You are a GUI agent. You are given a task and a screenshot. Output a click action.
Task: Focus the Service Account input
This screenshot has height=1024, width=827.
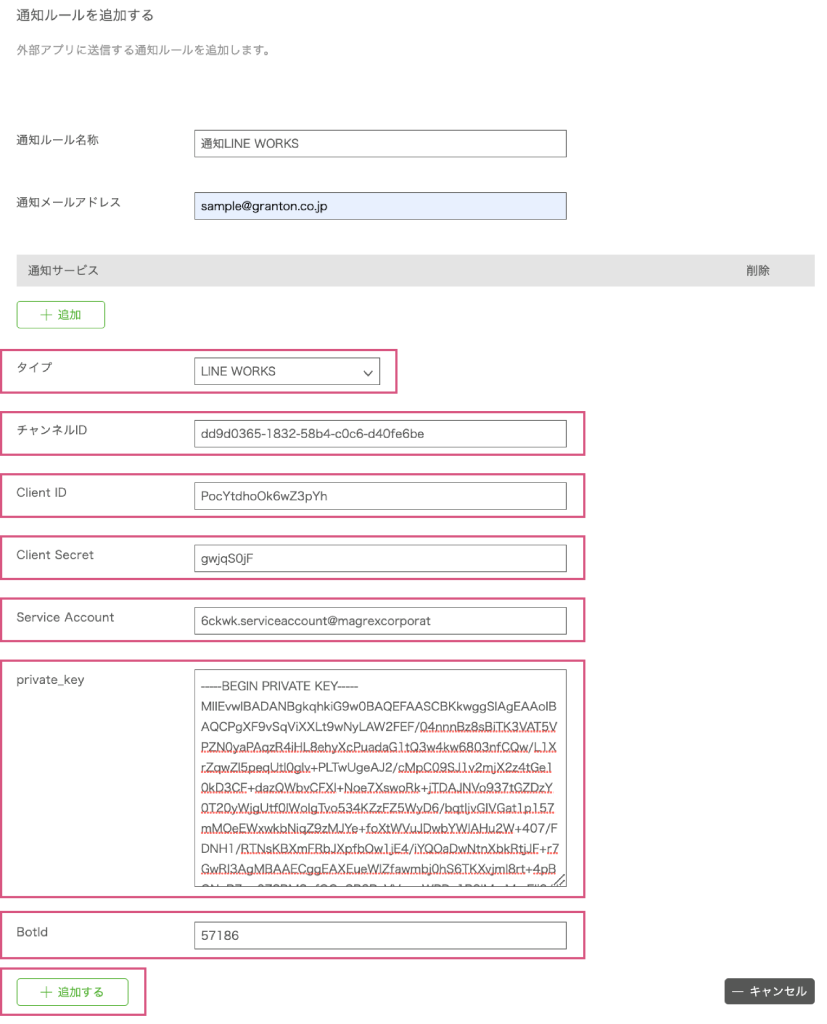pos(380,621)
